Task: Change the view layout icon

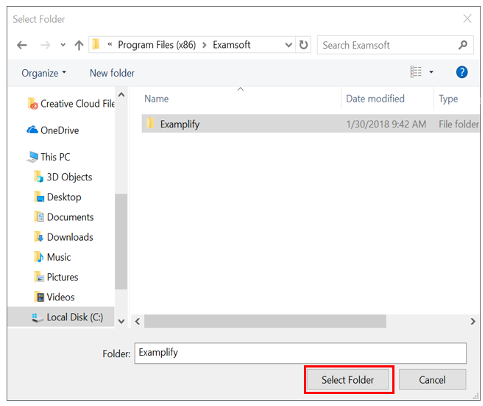Action: tap(416, 72)
